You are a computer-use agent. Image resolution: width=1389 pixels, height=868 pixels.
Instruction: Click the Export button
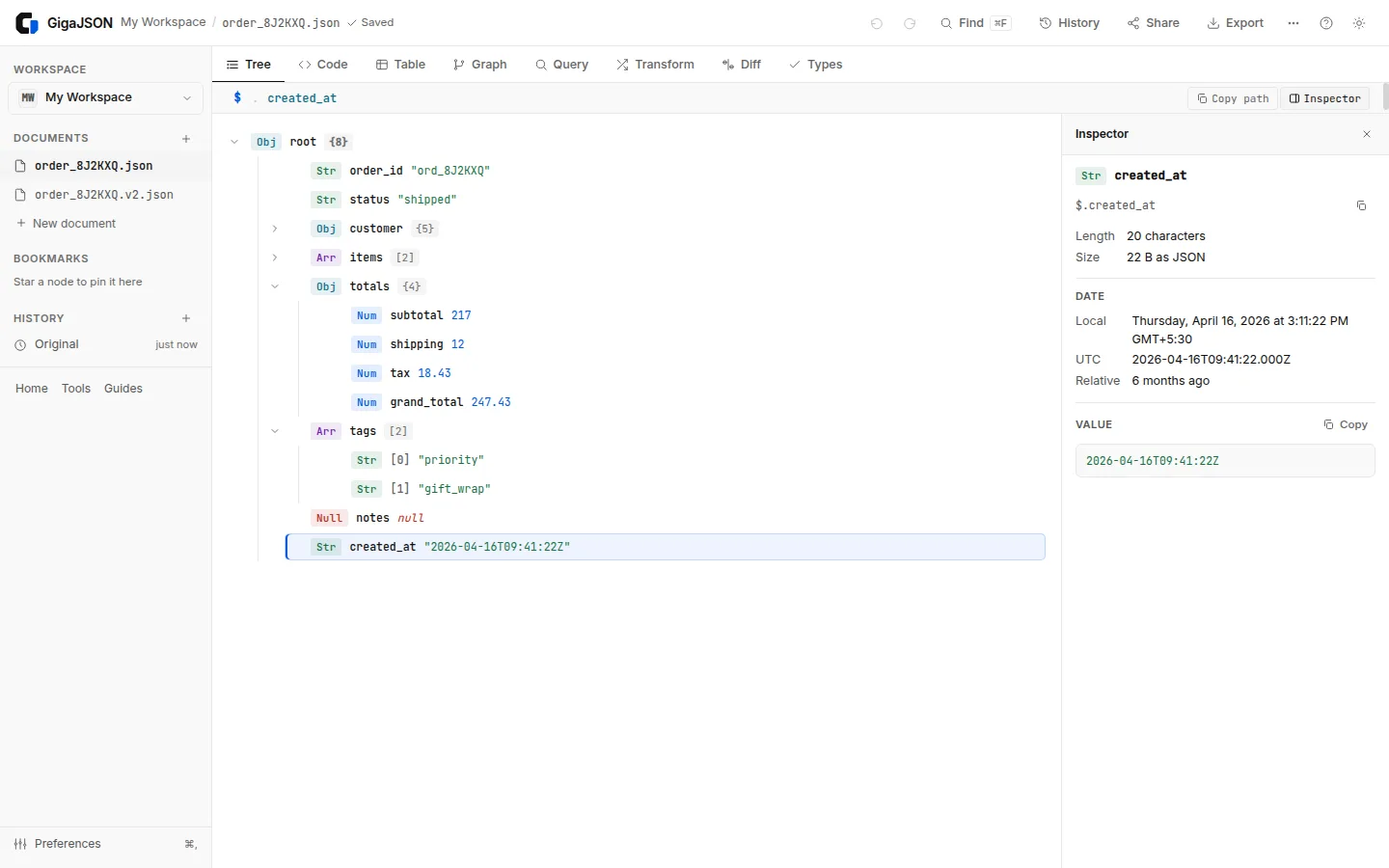point(1235,23)
